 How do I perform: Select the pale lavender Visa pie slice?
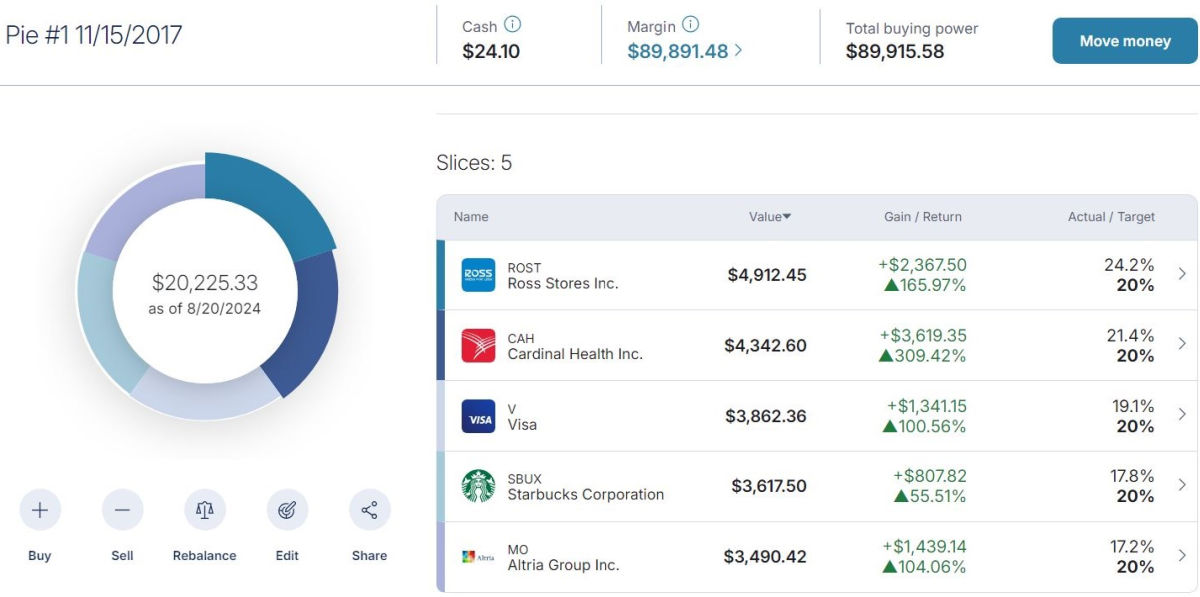(203, 398)
